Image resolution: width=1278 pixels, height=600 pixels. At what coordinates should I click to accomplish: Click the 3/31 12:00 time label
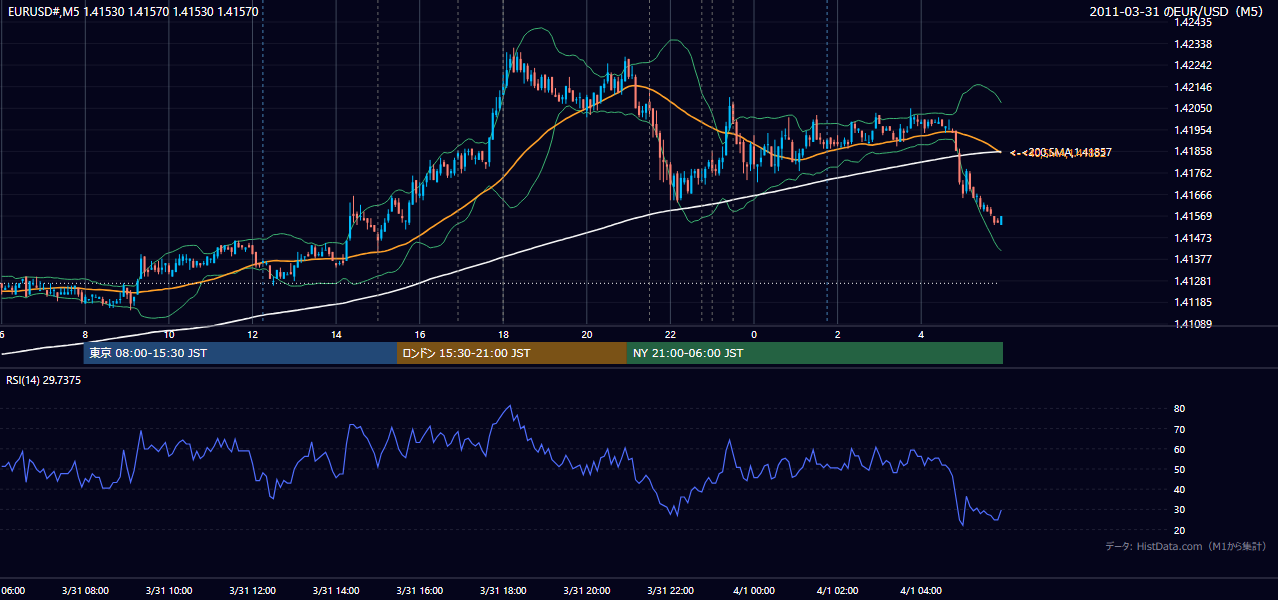pyautogui.click(x=252, y=590)
